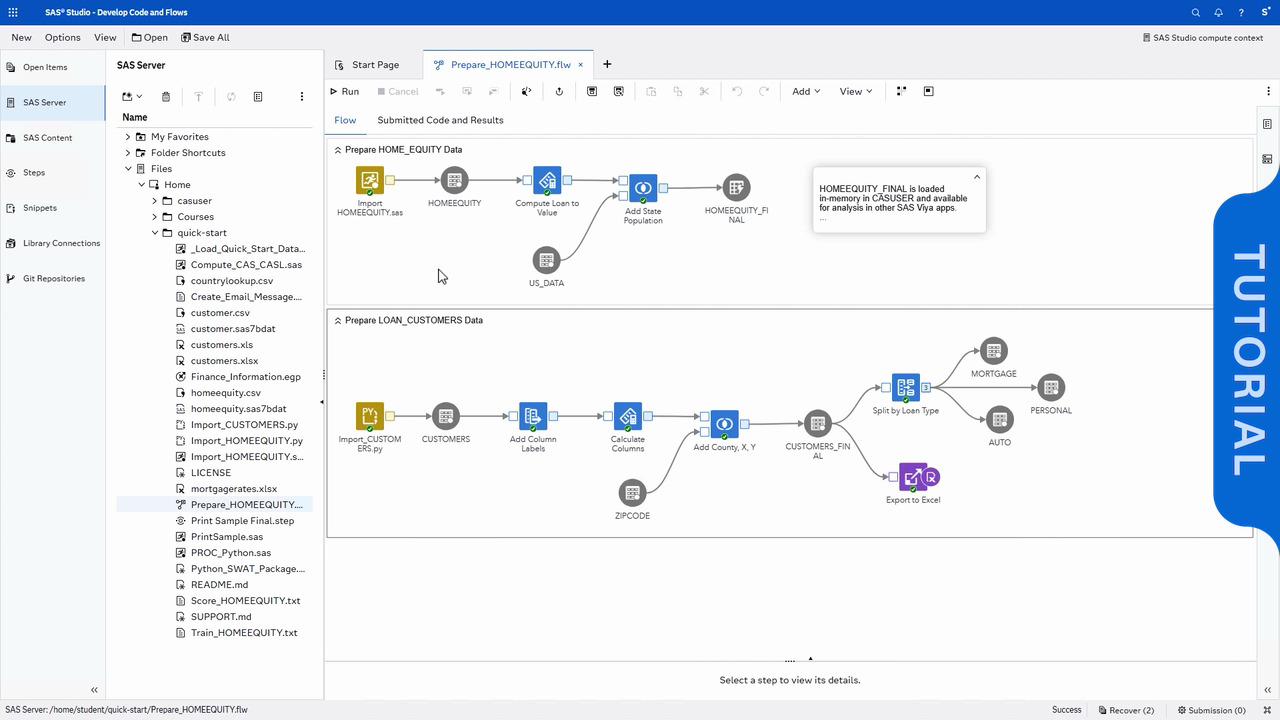Click the Compute Loan to Value node icon
1280x720 pixels.
pos(547,181)
